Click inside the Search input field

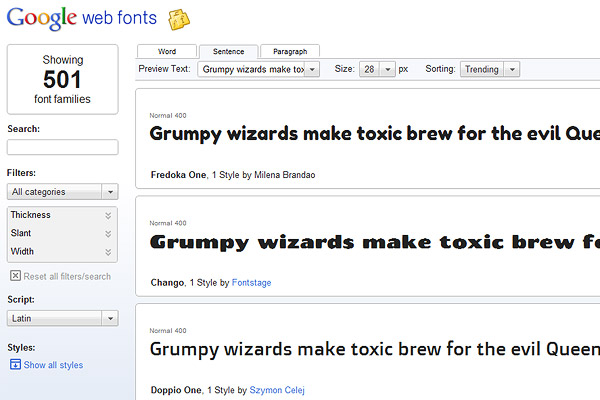coord(62,147)
